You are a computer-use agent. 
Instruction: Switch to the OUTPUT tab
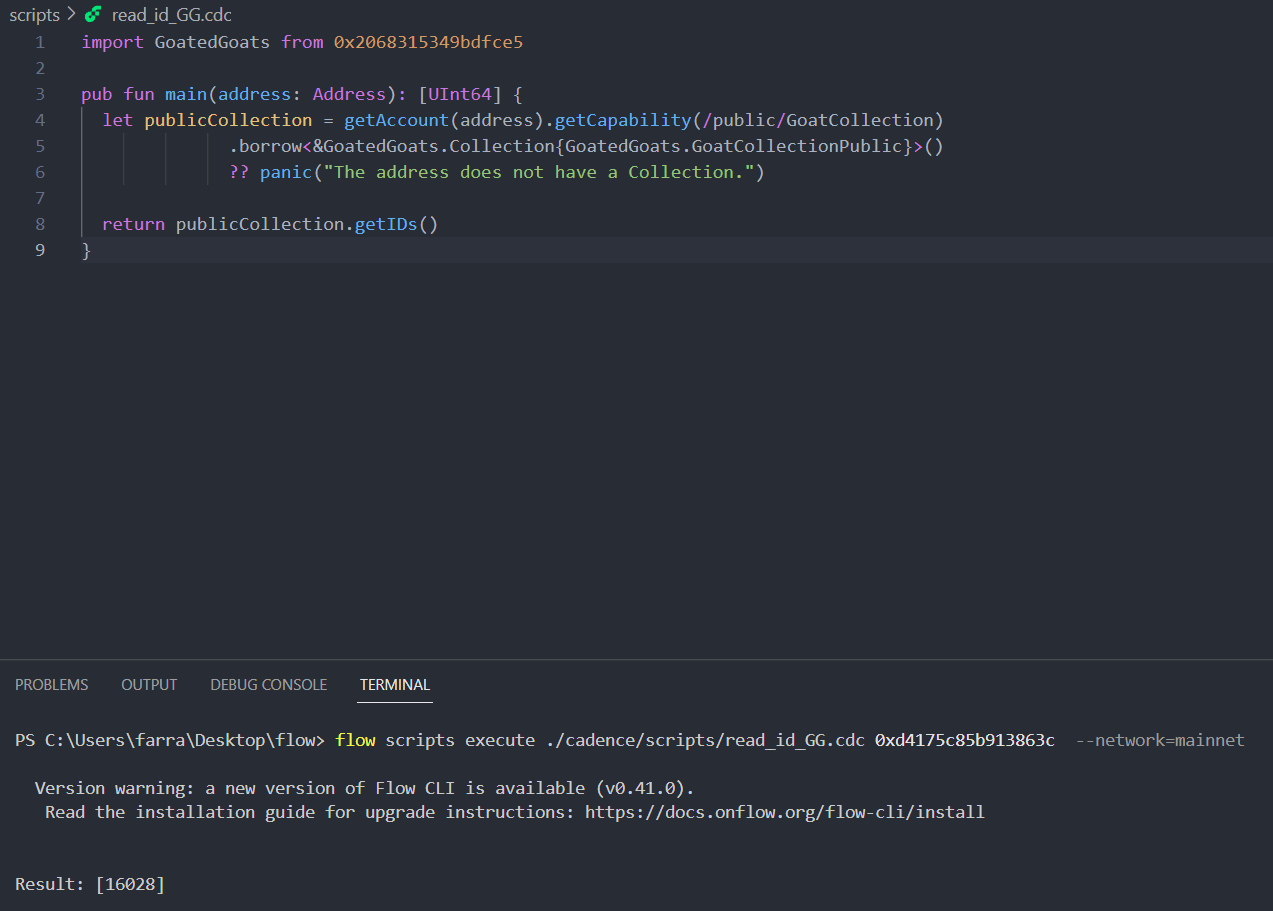149,685
